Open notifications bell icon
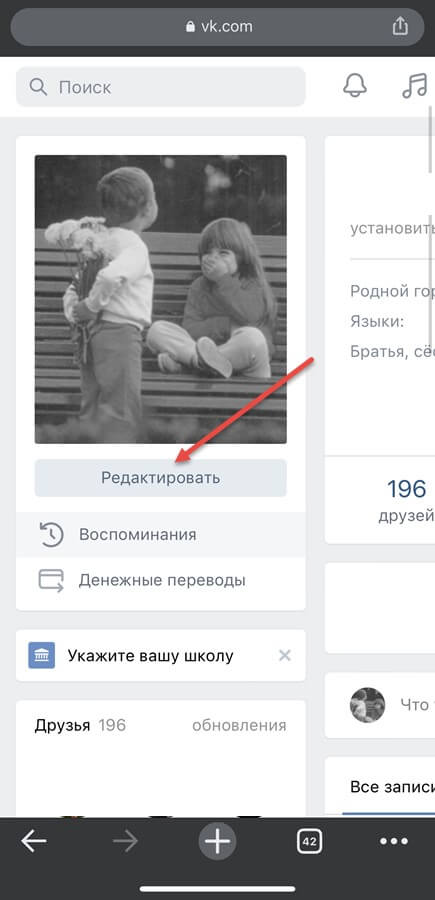 point(355,86)
